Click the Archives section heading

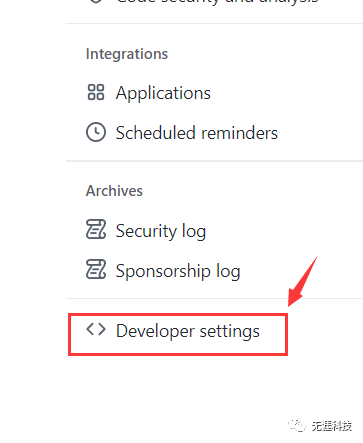(114, 191)
